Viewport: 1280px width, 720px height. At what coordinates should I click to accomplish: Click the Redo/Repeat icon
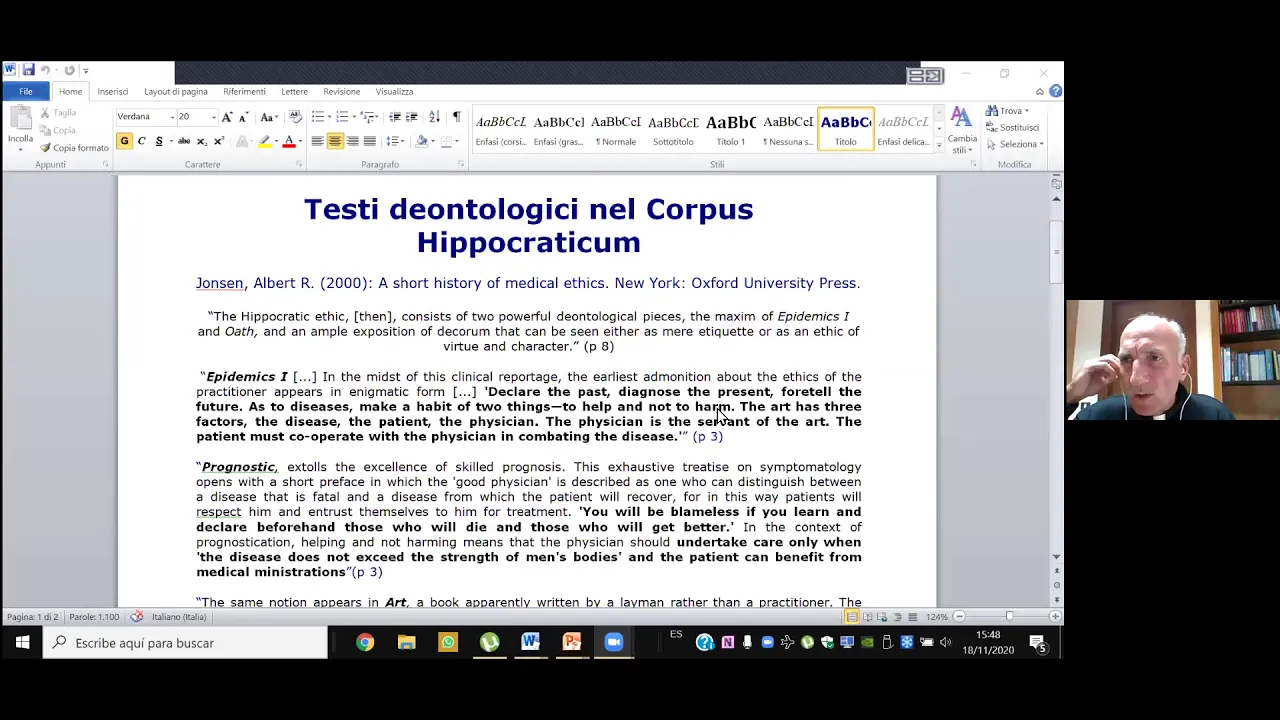(69, 70)
